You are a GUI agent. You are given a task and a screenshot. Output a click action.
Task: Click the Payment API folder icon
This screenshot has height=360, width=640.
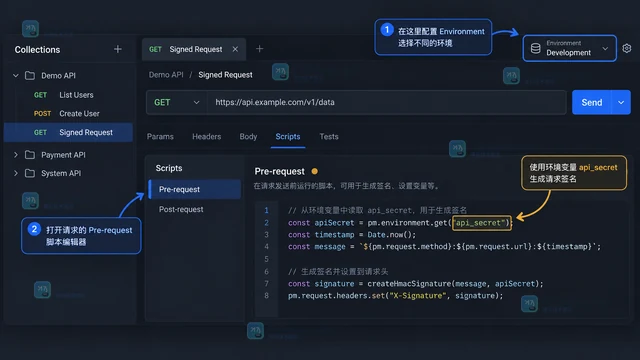(30, 155)
